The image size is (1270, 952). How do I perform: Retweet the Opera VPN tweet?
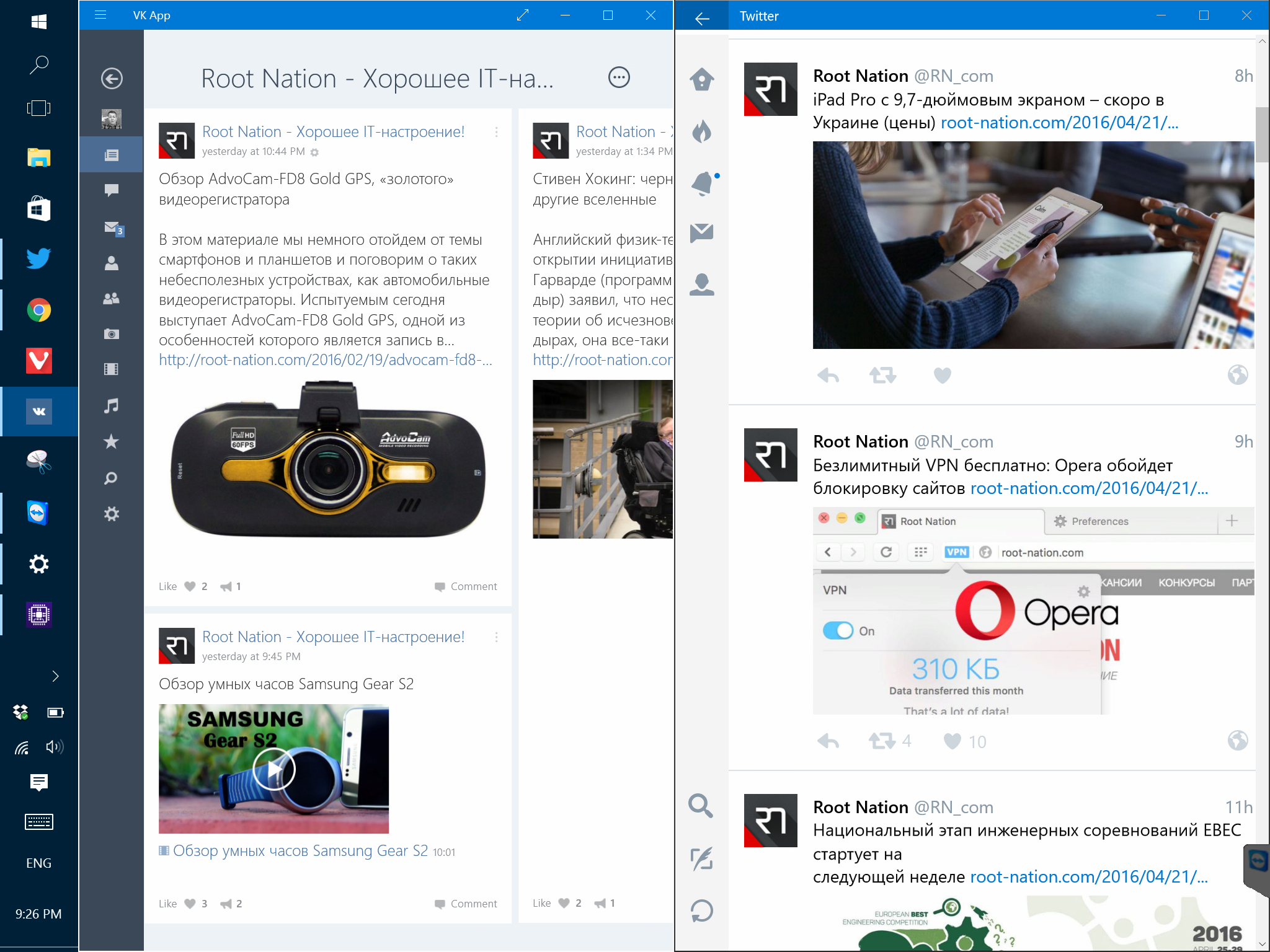[x=890, y=741]
